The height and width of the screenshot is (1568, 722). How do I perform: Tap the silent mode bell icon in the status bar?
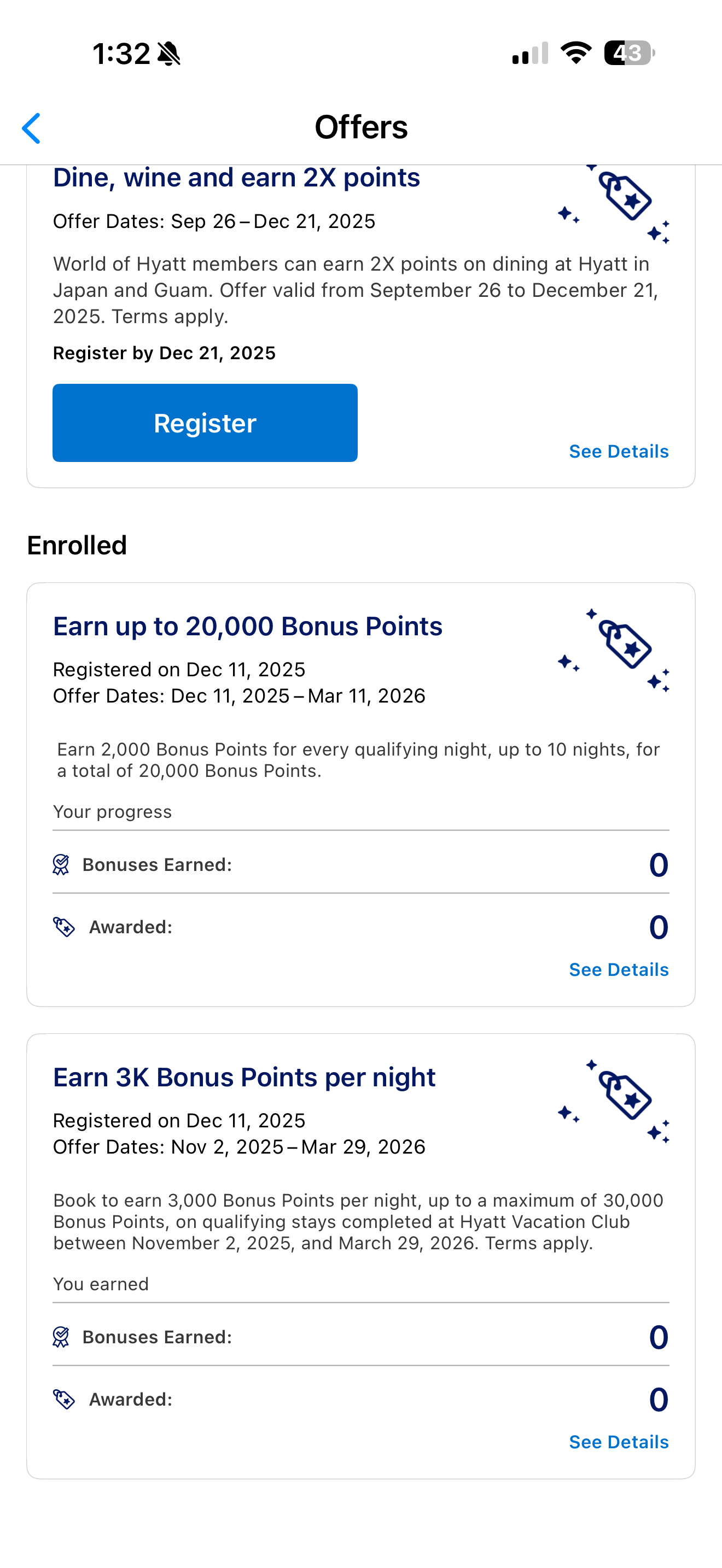[x=168, y=54]
